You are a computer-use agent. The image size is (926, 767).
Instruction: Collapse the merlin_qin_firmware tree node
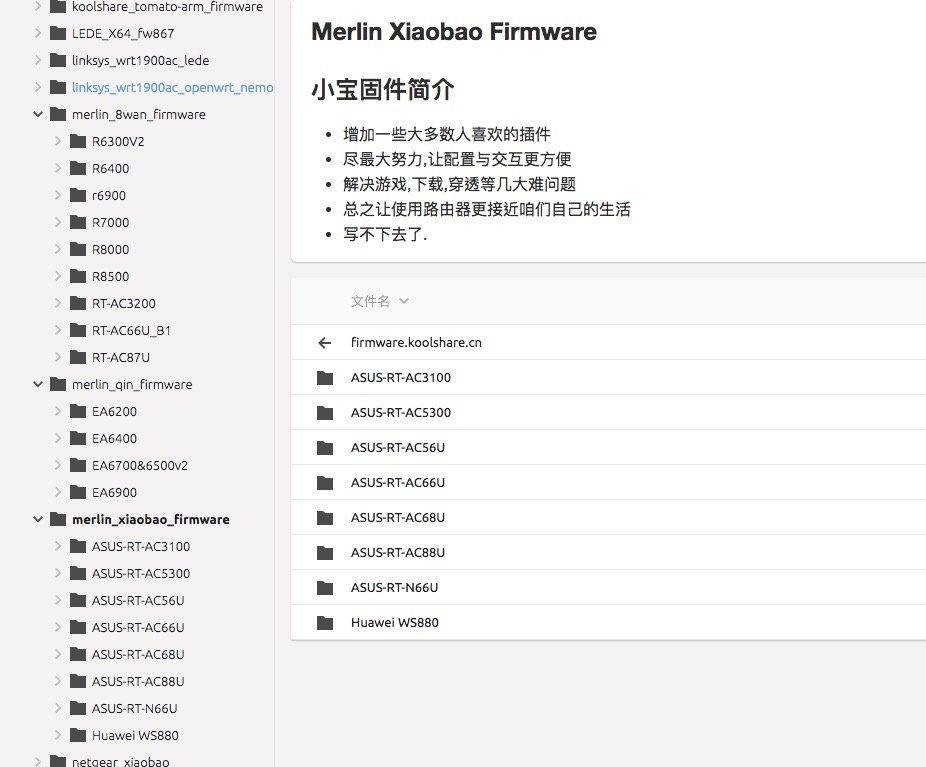pos(38,384)
